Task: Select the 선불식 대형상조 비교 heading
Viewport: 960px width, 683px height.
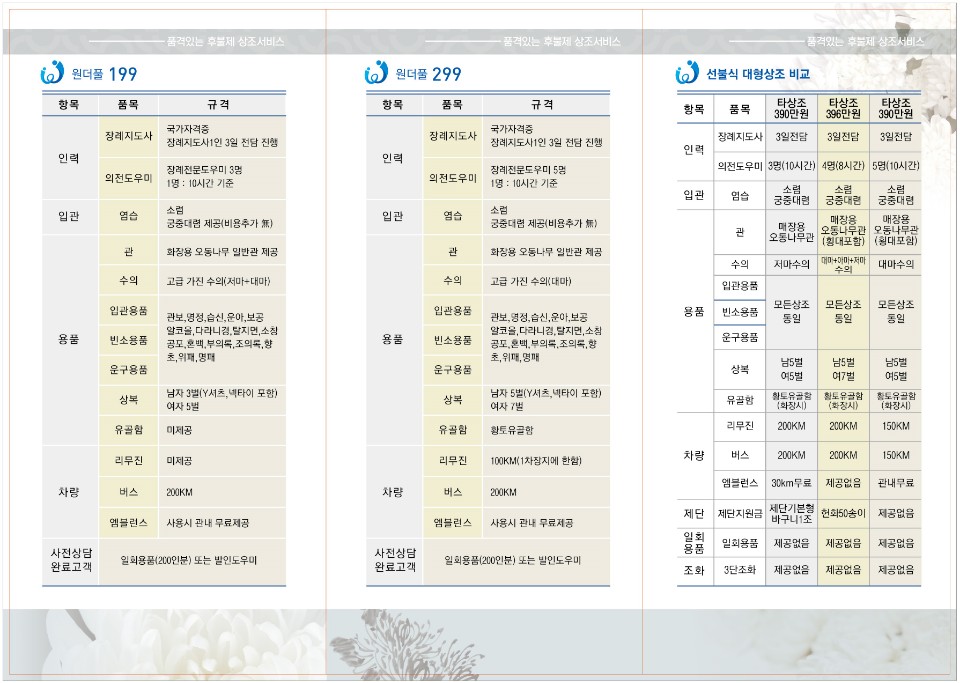Action: pyautogui.click(x=758, y=74)
